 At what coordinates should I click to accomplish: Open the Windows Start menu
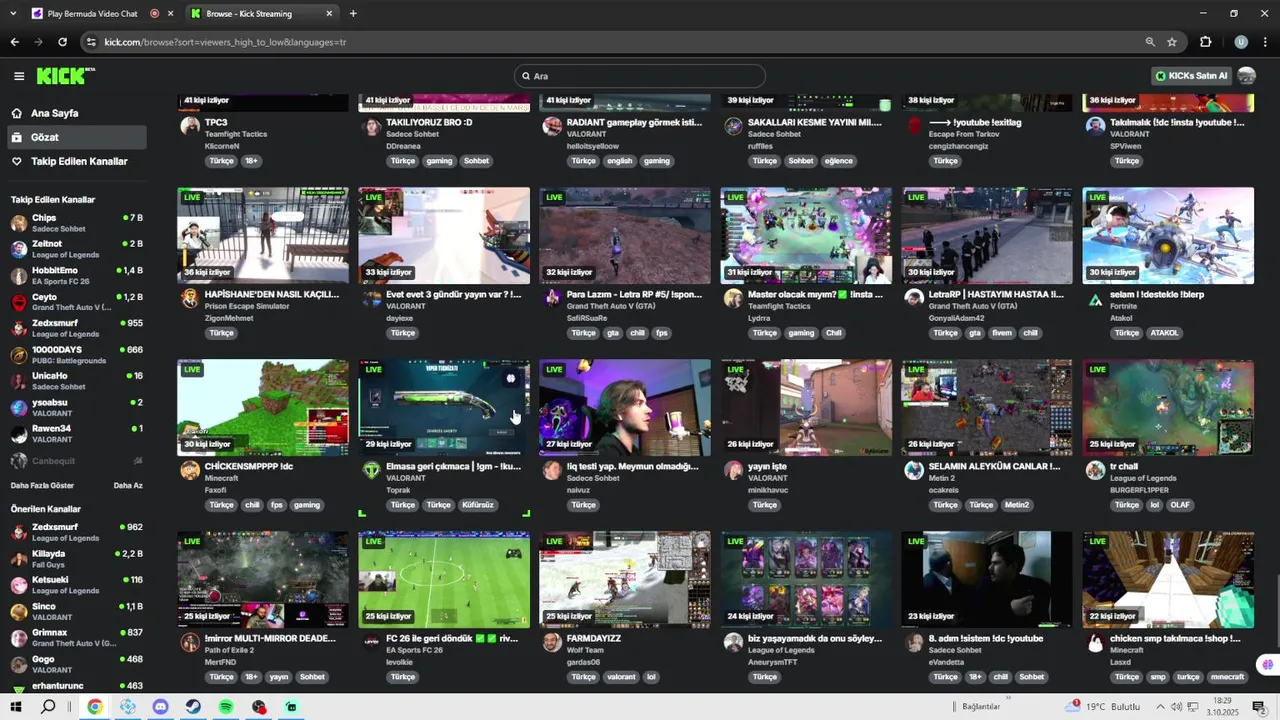16,707
